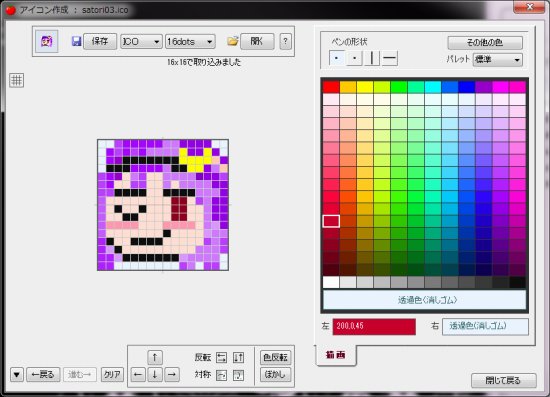Click the 閉じて戻る button
The width and height of the screenshot is (550, 397).
pos(504,380)
